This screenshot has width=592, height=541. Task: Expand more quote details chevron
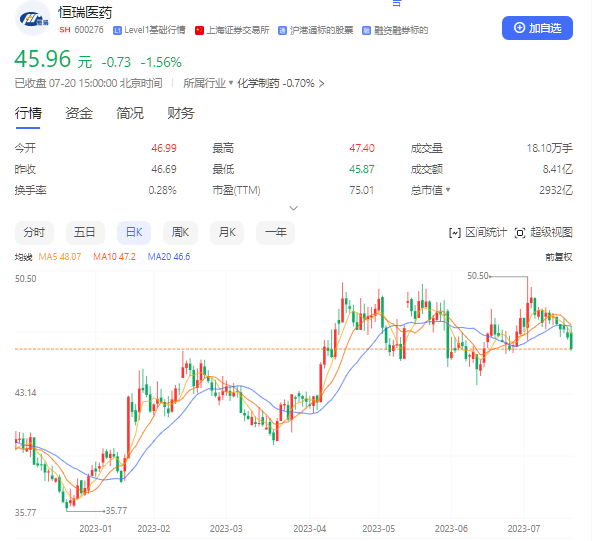[293, 208]
